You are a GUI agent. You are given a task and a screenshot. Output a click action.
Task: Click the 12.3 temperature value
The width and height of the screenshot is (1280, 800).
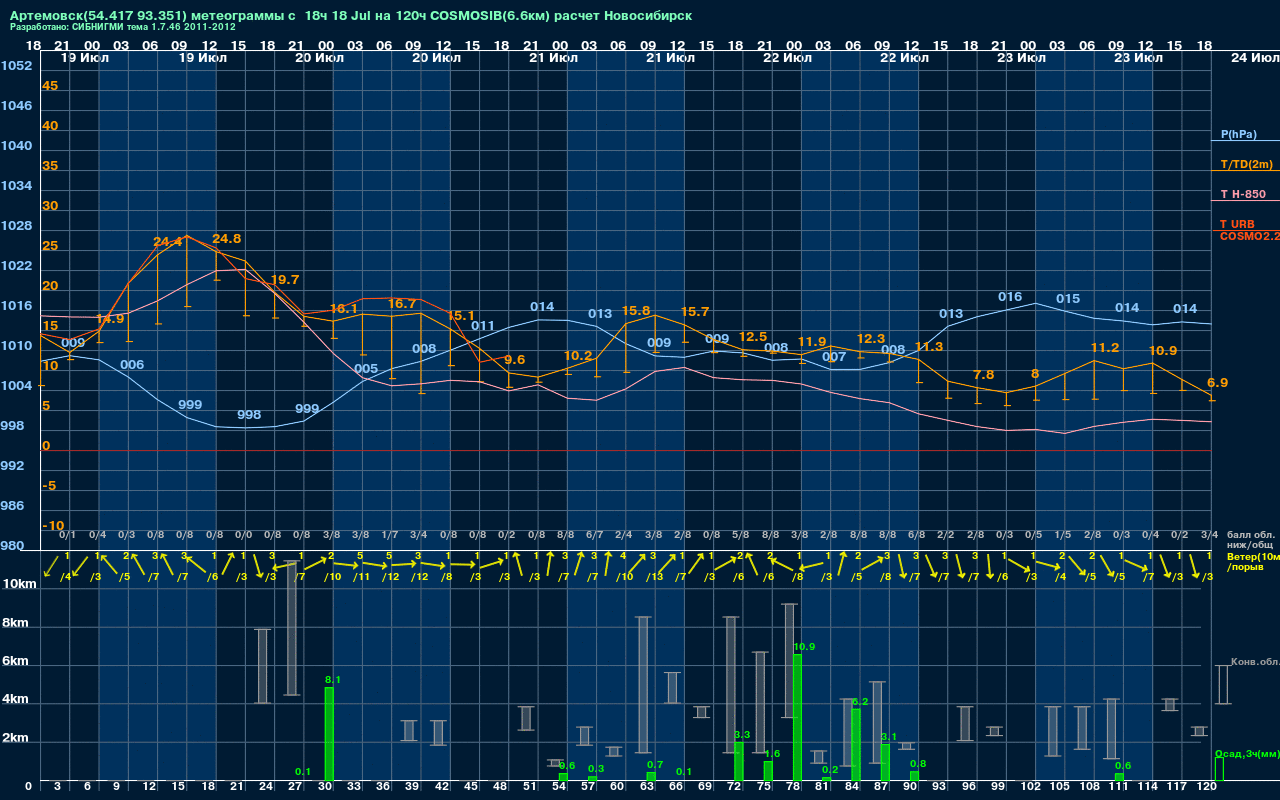click(x=871, y=339)
